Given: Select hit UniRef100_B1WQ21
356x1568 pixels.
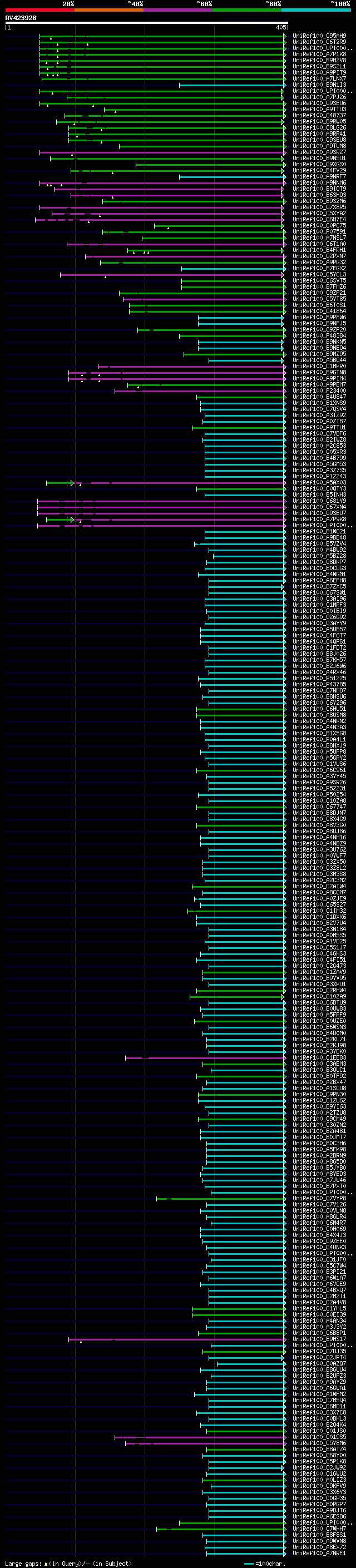Looking at the screenshot, I should [x=319, y=531].
